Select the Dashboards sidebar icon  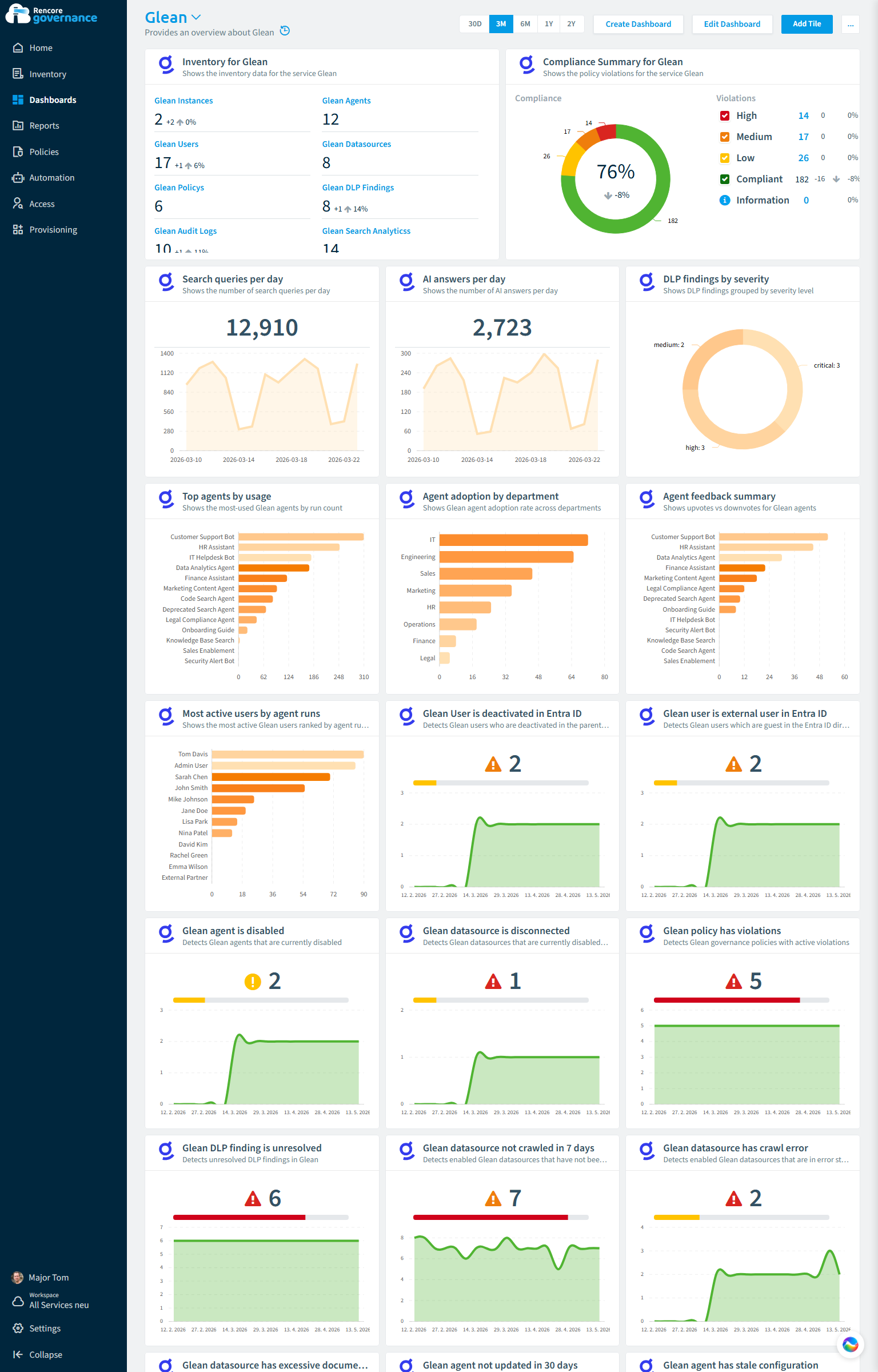pyautogui.click(x=18, y=100)
